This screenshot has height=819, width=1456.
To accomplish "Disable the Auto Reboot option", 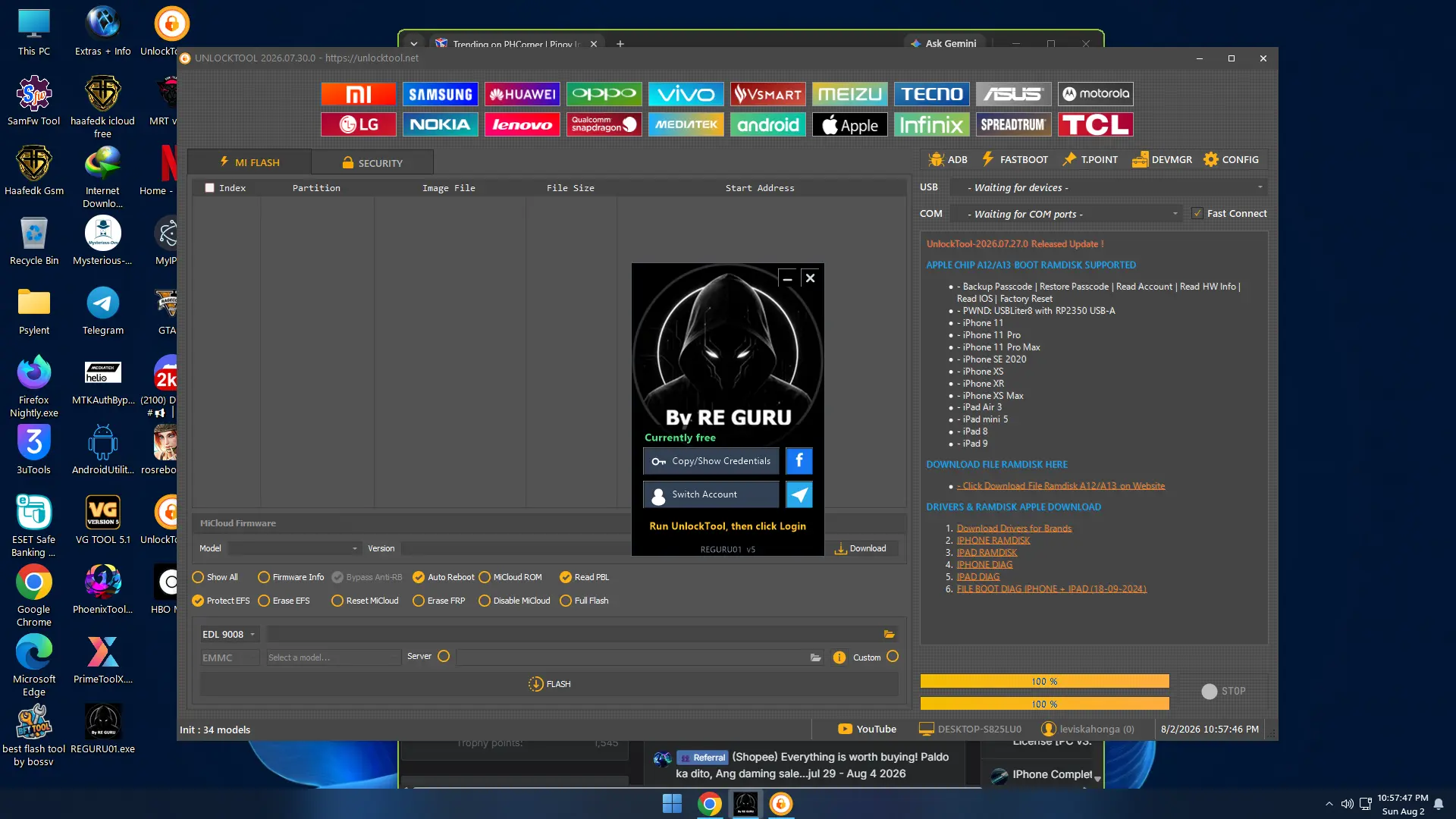I will 443,577.
